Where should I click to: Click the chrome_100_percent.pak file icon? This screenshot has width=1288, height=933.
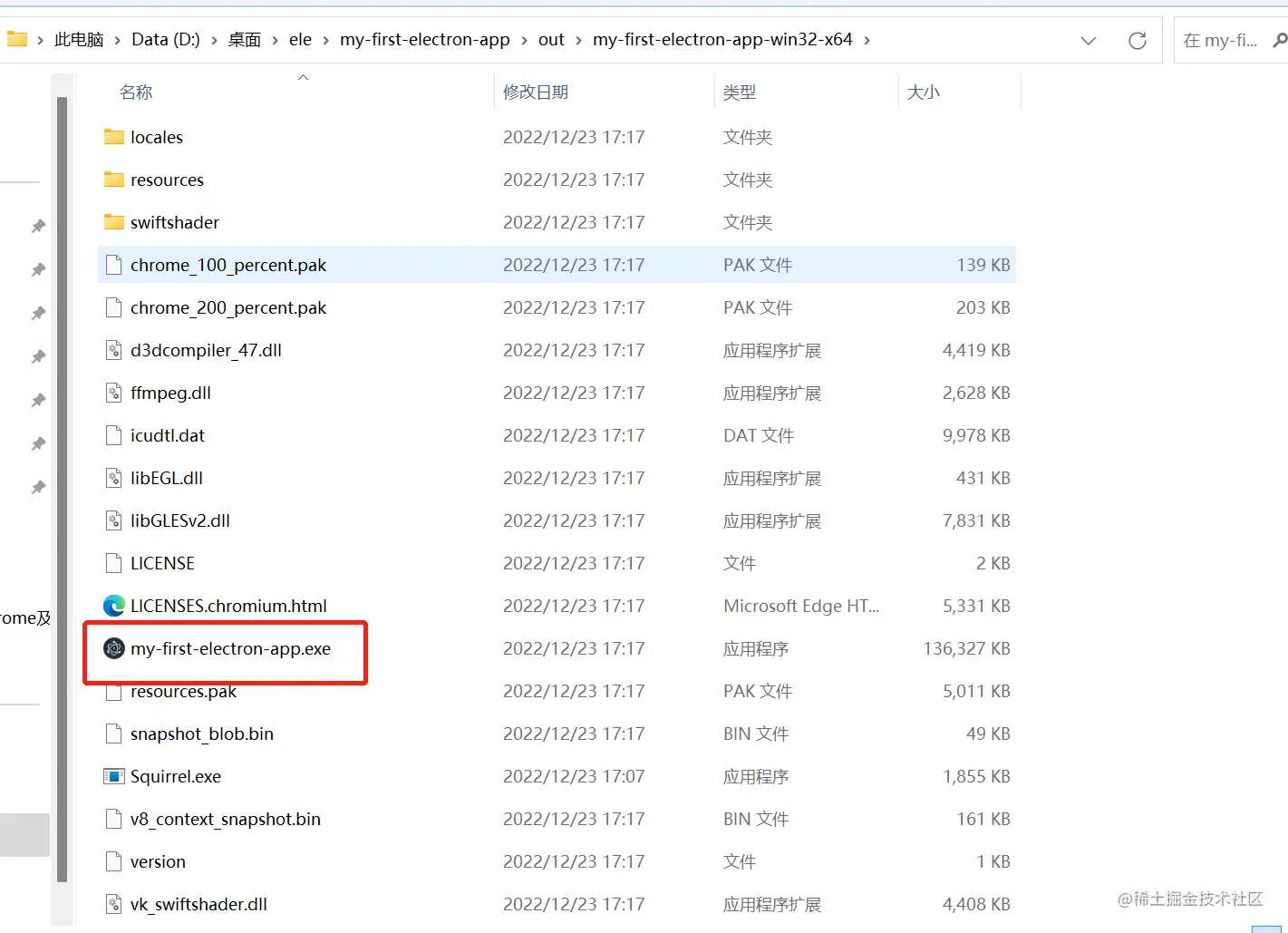point(113,265)
